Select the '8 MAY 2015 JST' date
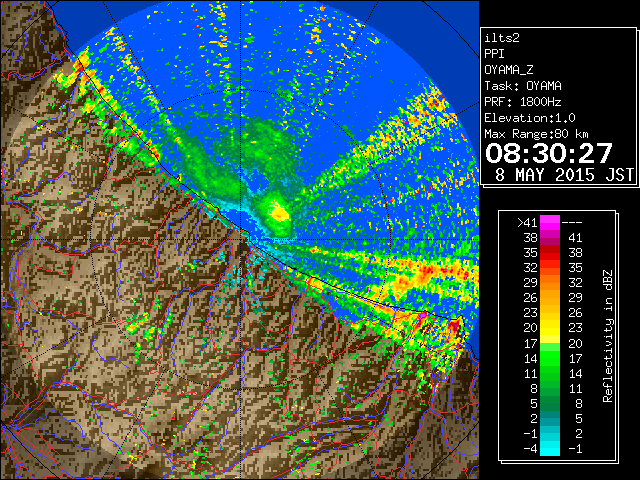This screenshot has width=640, height=480. 564,175
